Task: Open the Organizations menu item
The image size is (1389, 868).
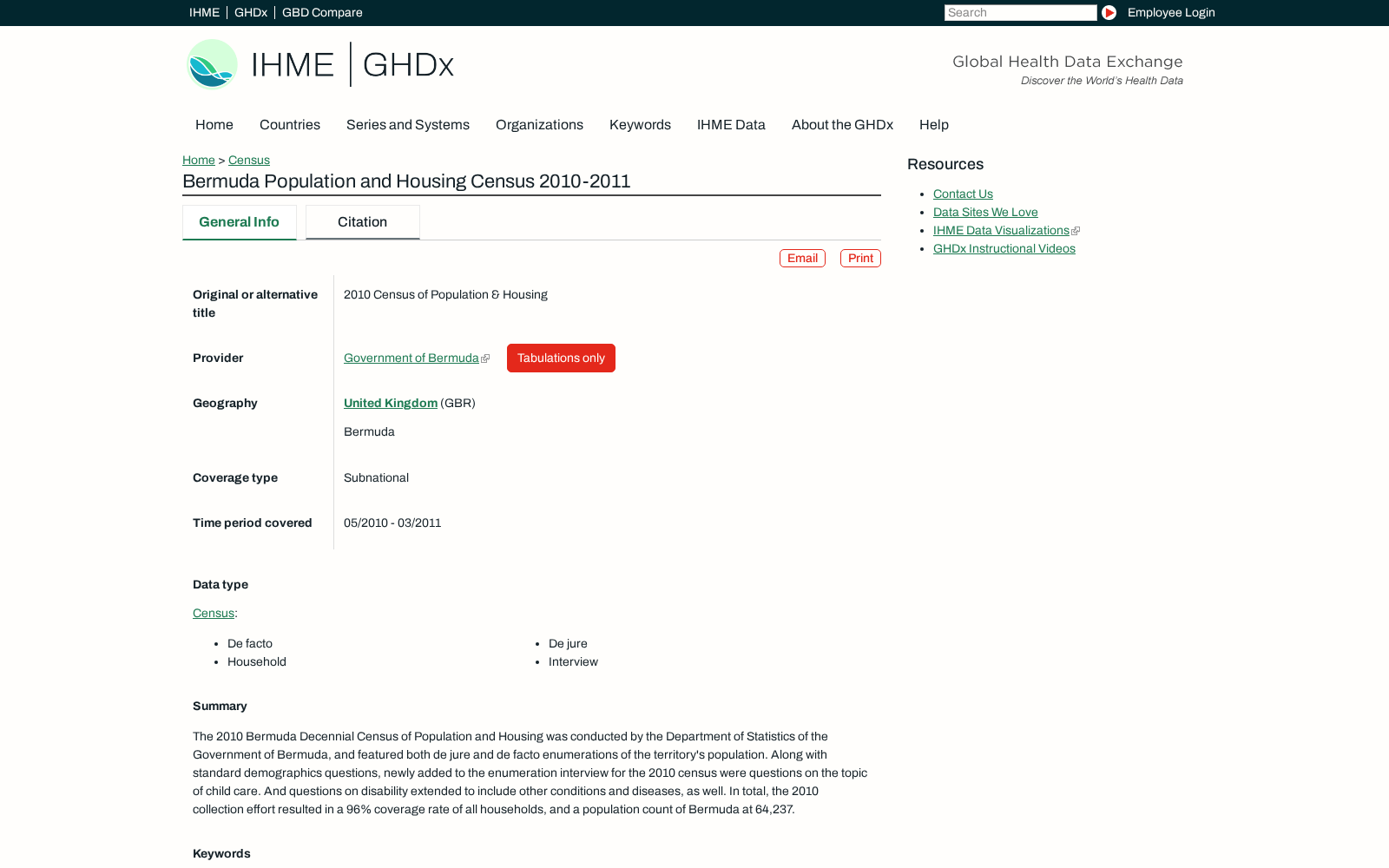Action: pos(539,125)
